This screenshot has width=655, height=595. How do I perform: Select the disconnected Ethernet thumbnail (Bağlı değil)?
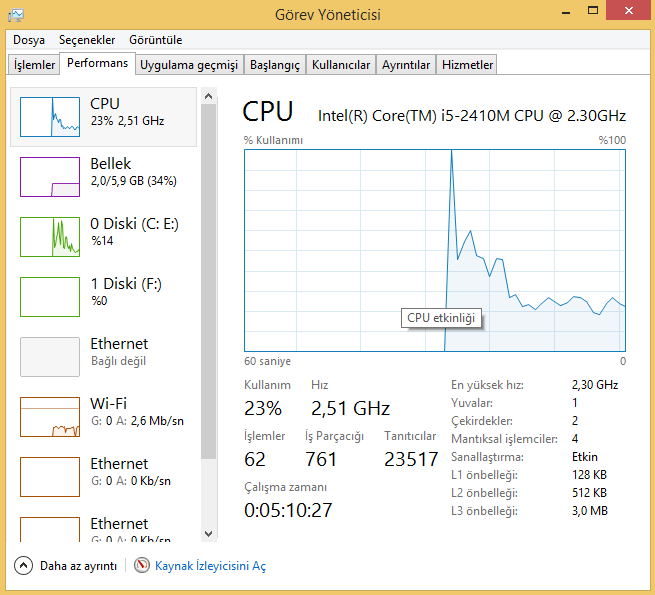[50, 357]
